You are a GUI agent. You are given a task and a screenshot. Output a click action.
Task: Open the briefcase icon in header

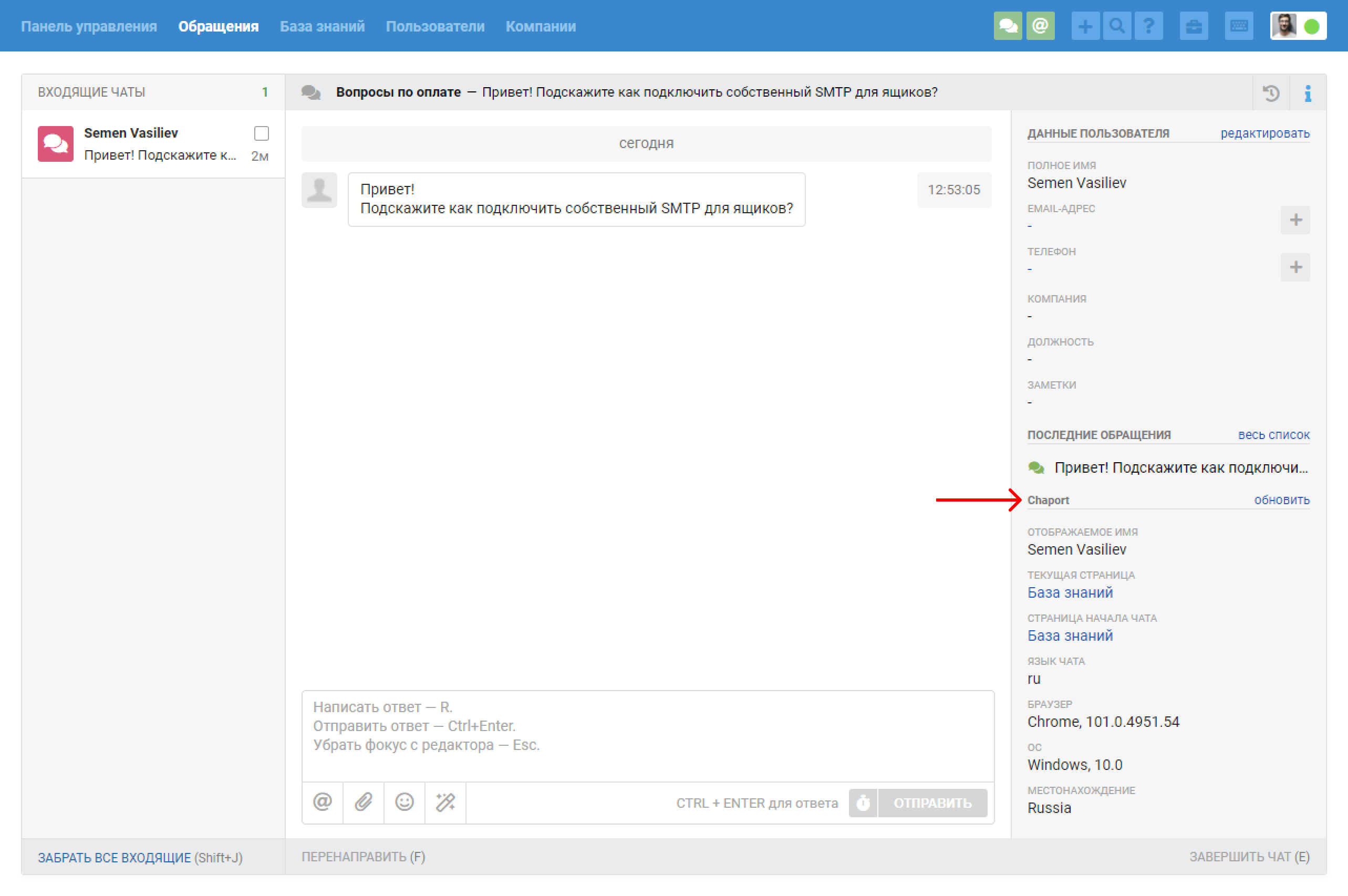(x=1194, y=26)
